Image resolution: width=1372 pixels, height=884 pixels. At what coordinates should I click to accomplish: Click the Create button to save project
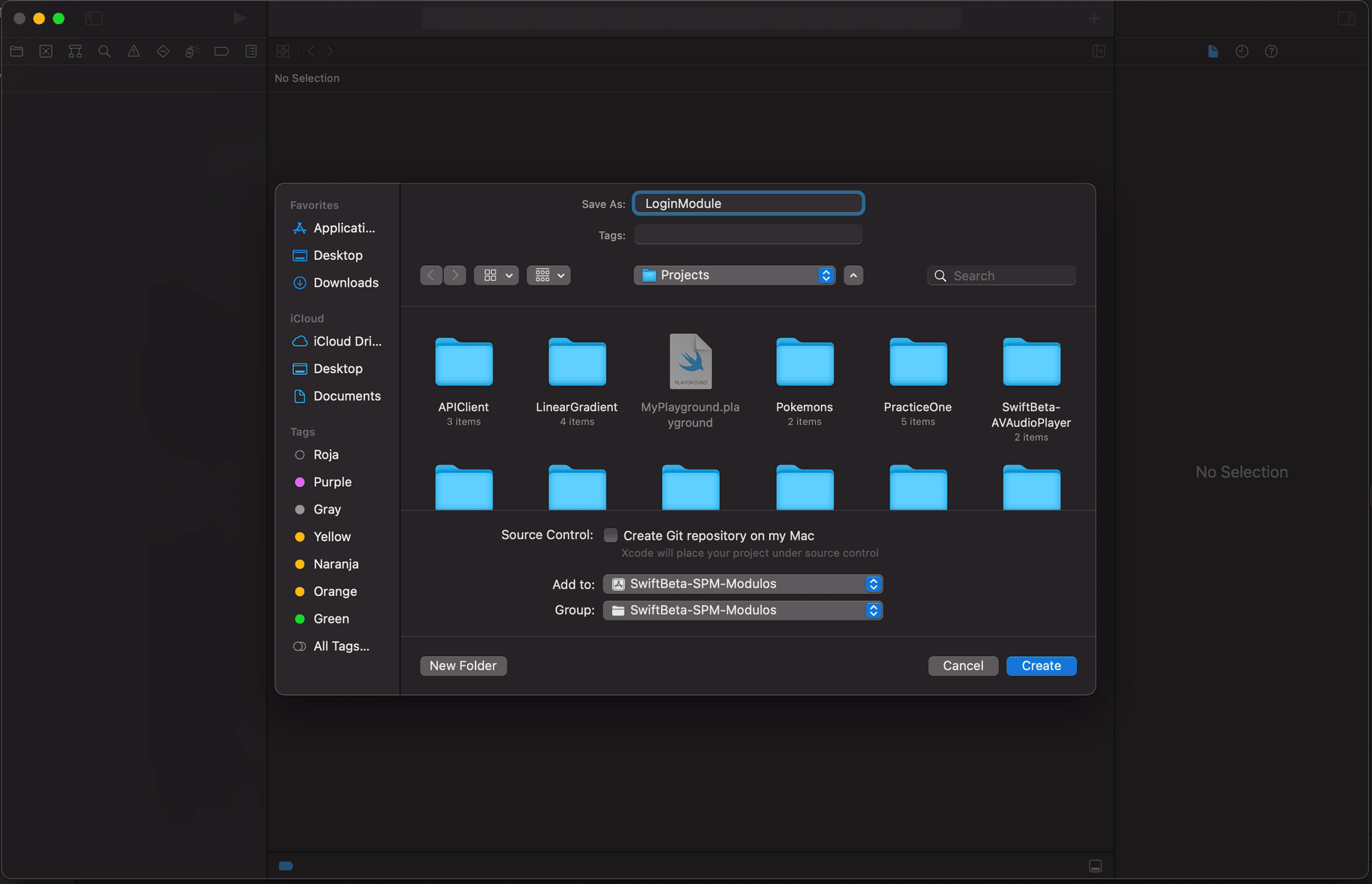[x=1040, y=665]
